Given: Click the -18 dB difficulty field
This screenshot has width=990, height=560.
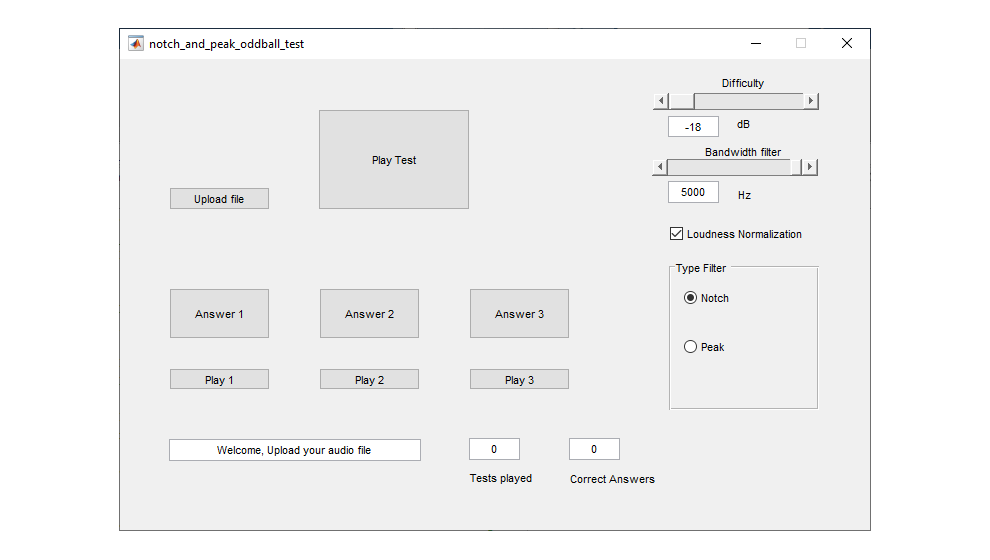Looking at the screenshot, I should 693,126.
